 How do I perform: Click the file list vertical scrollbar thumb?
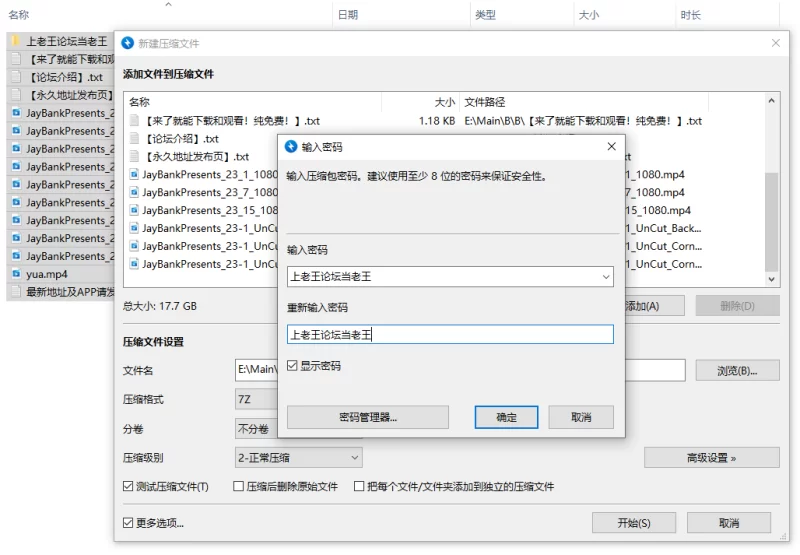pyautogui.click(x=771, y=222)
